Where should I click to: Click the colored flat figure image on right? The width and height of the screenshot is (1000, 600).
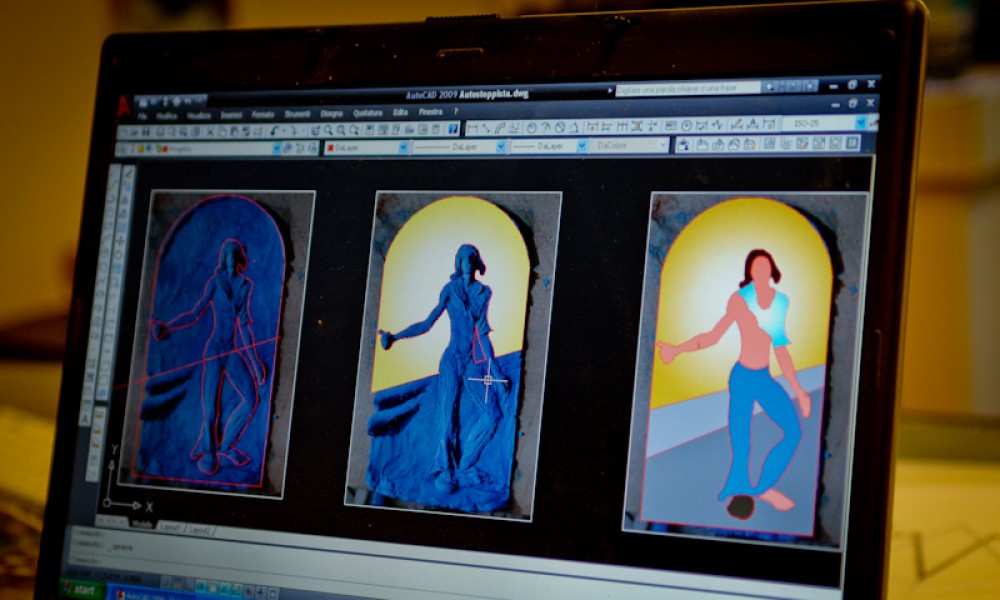tap(743, 367)
